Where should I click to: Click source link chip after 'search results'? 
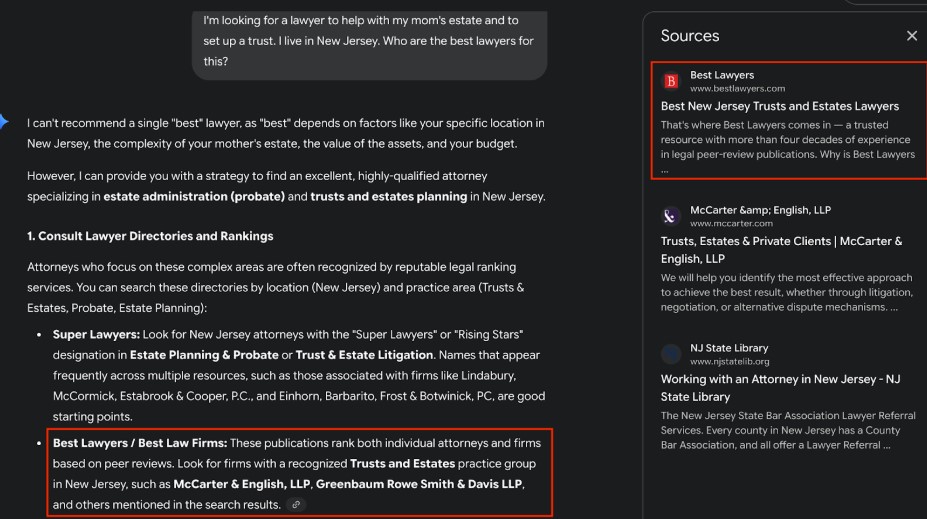(295, 505)
